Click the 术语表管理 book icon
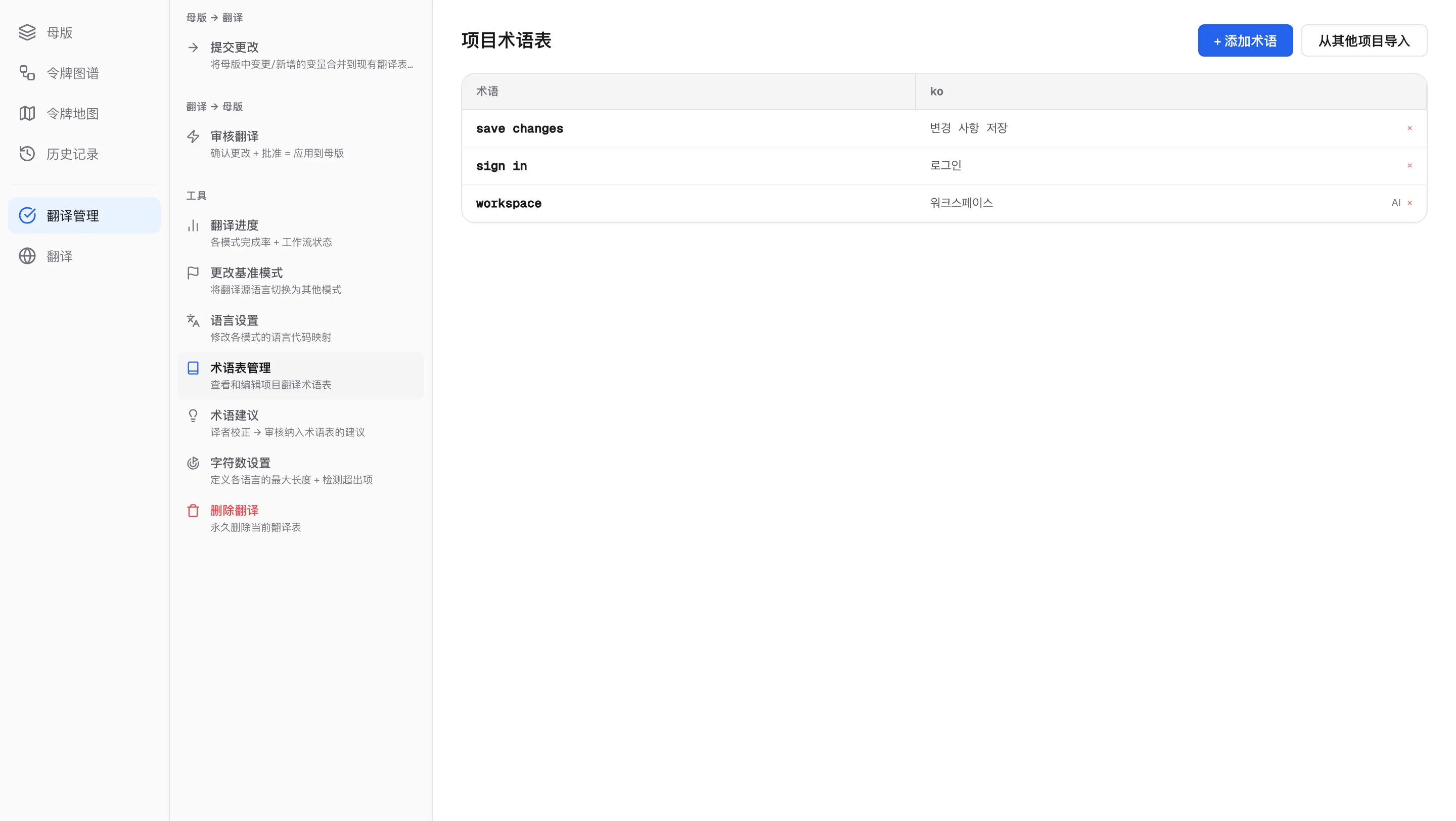 [x=193, y=368]
